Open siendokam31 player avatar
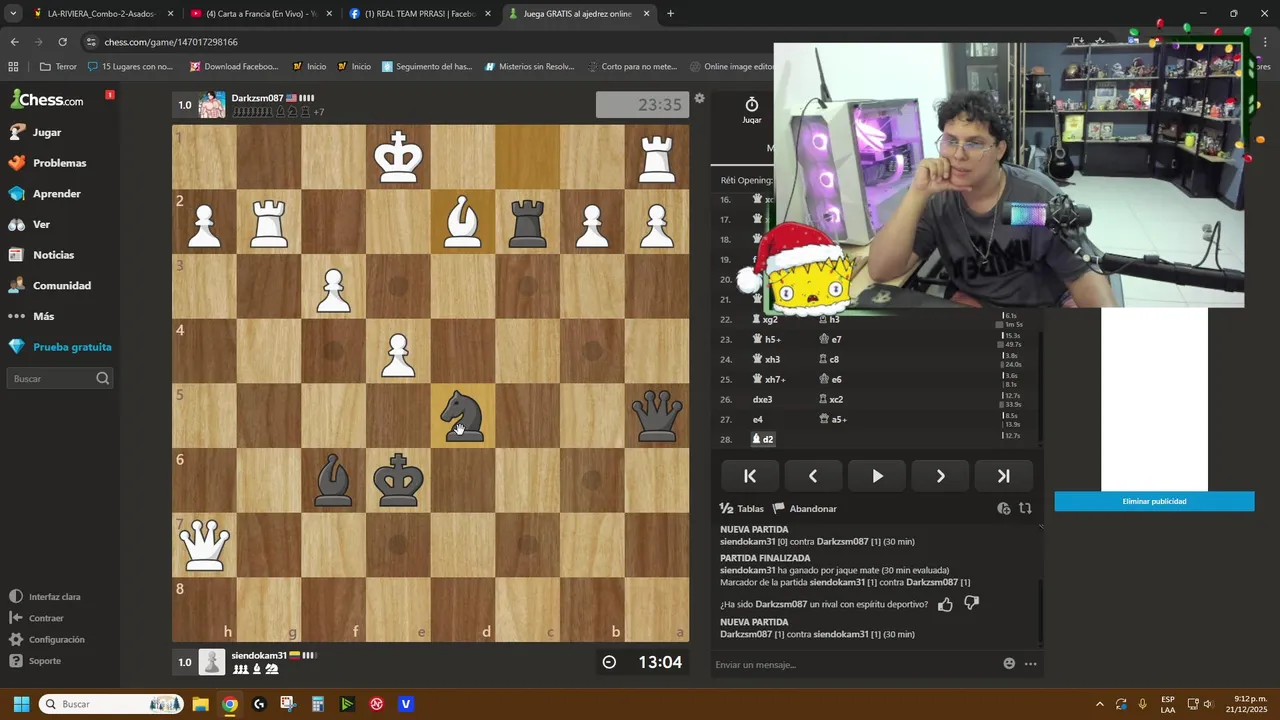The width and height of the screenshot is (1280, 720). [212, 662]
